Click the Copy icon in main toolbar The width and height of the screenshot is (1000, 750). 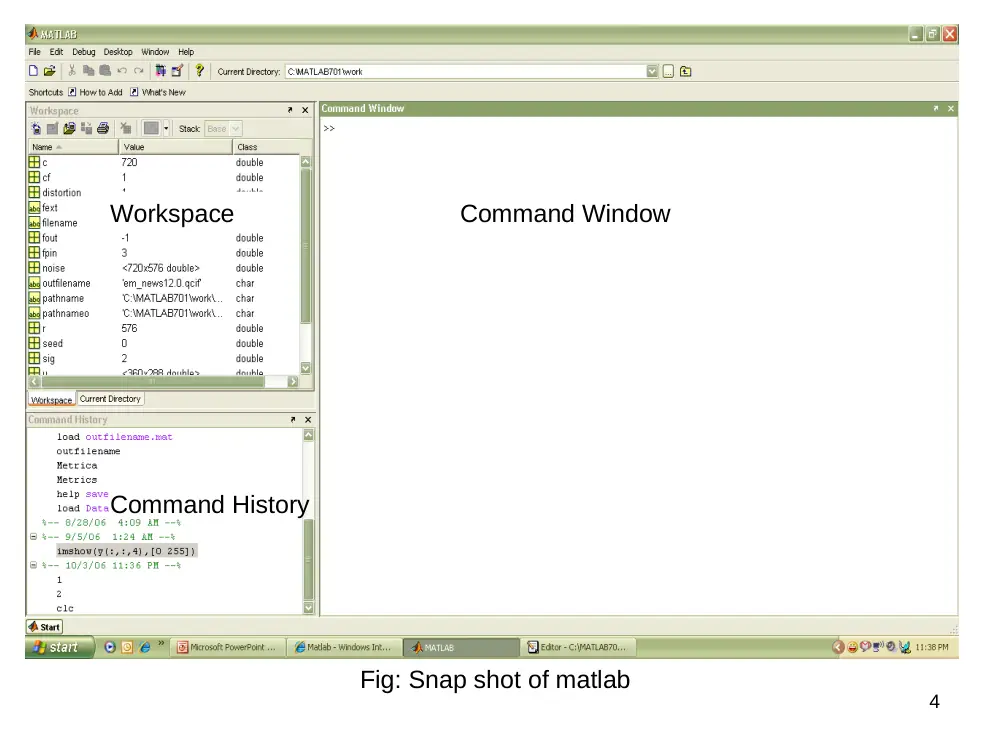(89, 71)
